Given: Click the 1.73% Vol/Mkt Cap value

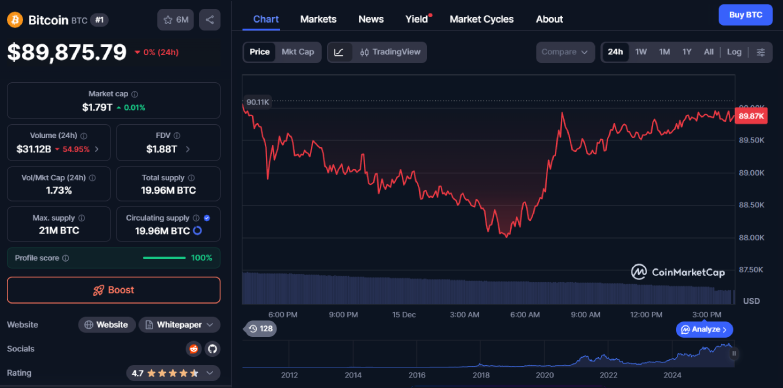Looking at the screenshot, I should (x=59, y=190).
